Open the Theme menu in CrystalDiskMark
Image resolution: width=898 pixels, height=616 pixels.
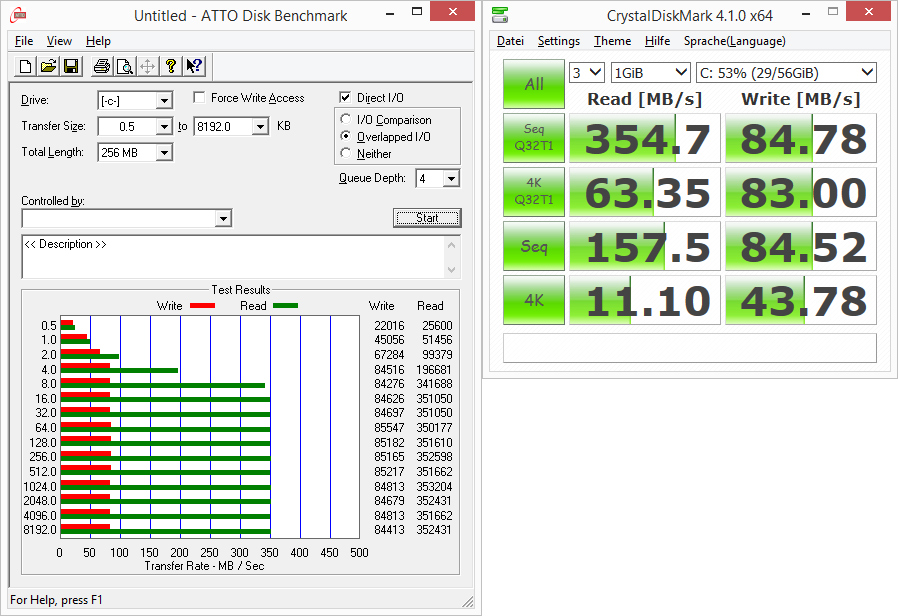click(x=612, y=41)
